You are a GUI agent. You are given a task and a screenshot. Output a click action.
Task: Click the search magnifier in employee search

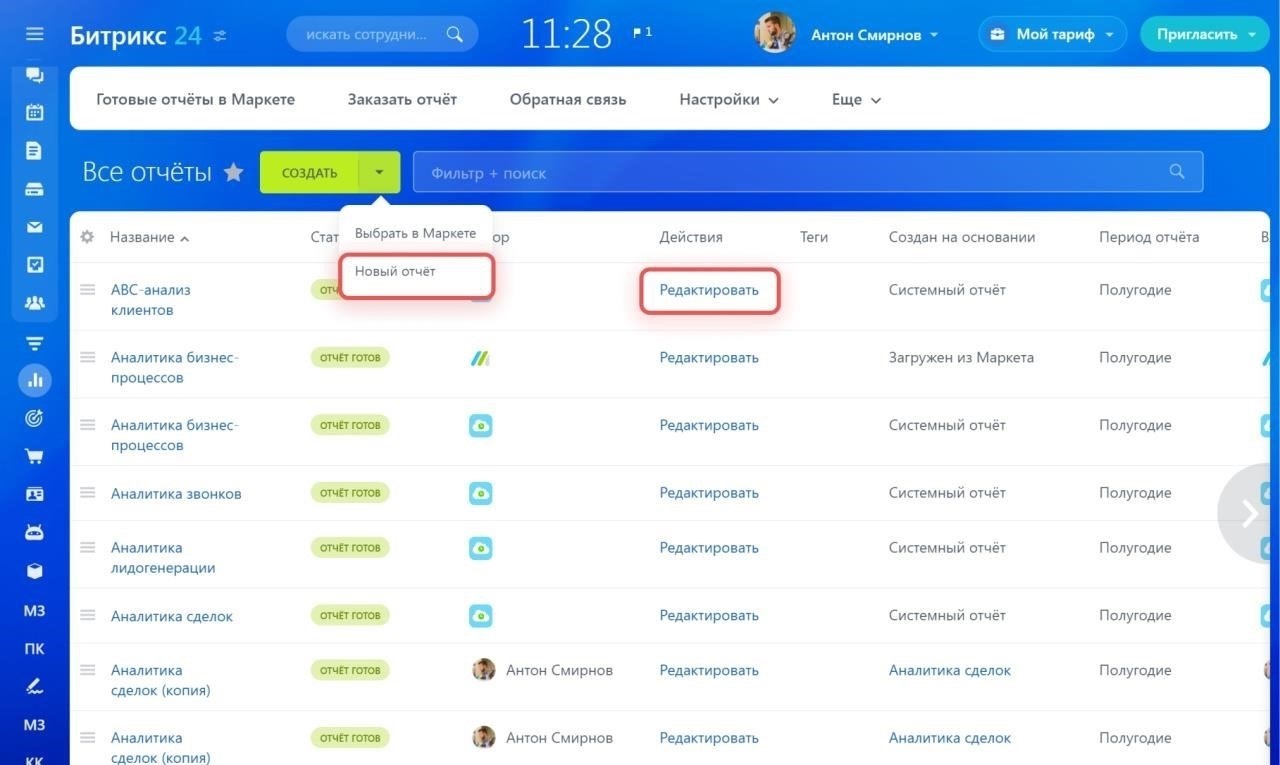click(x=455, y=34)
